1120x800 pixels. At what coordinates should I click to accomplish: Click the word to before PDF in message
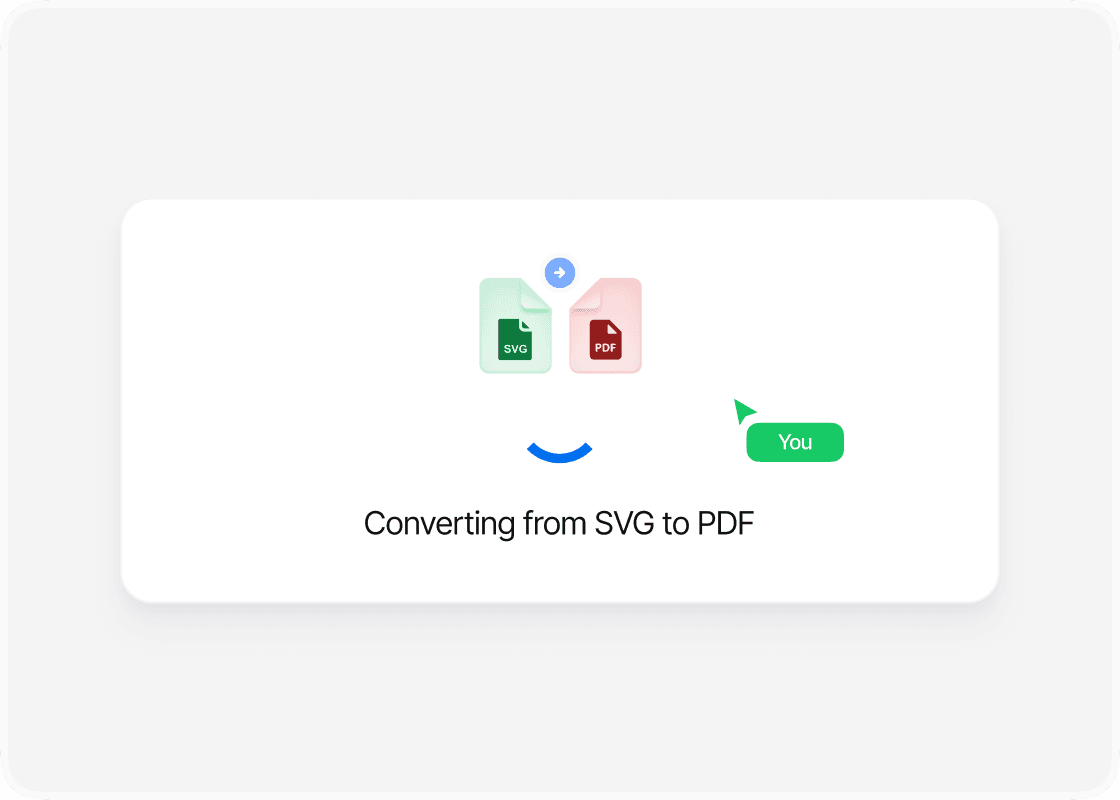coord(676,524)
